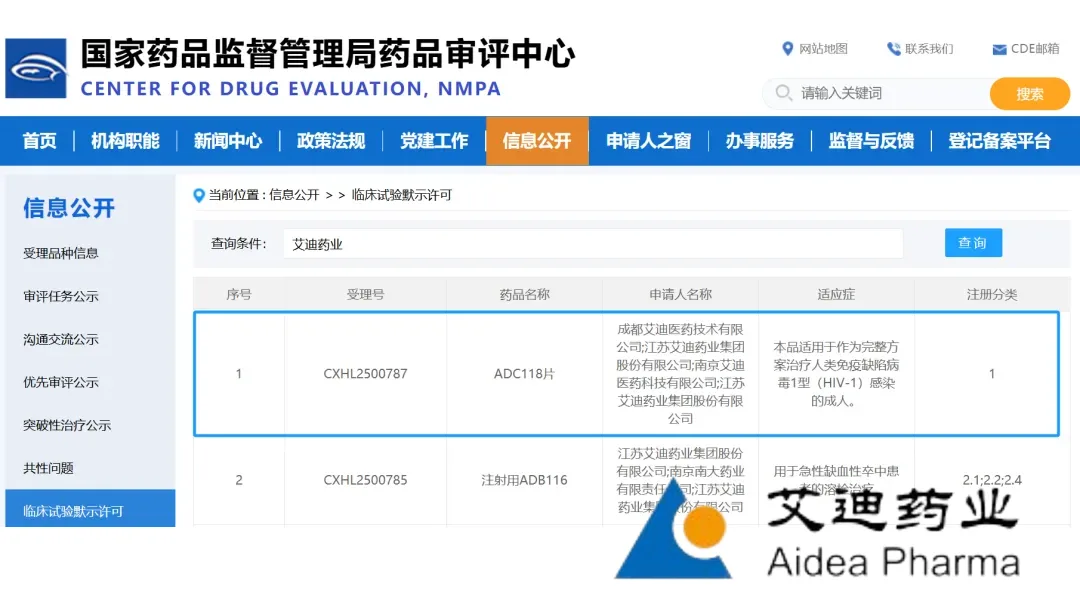Click the CDE logo icon in header
Screen dimensions: 1080x608
point(36,68)
